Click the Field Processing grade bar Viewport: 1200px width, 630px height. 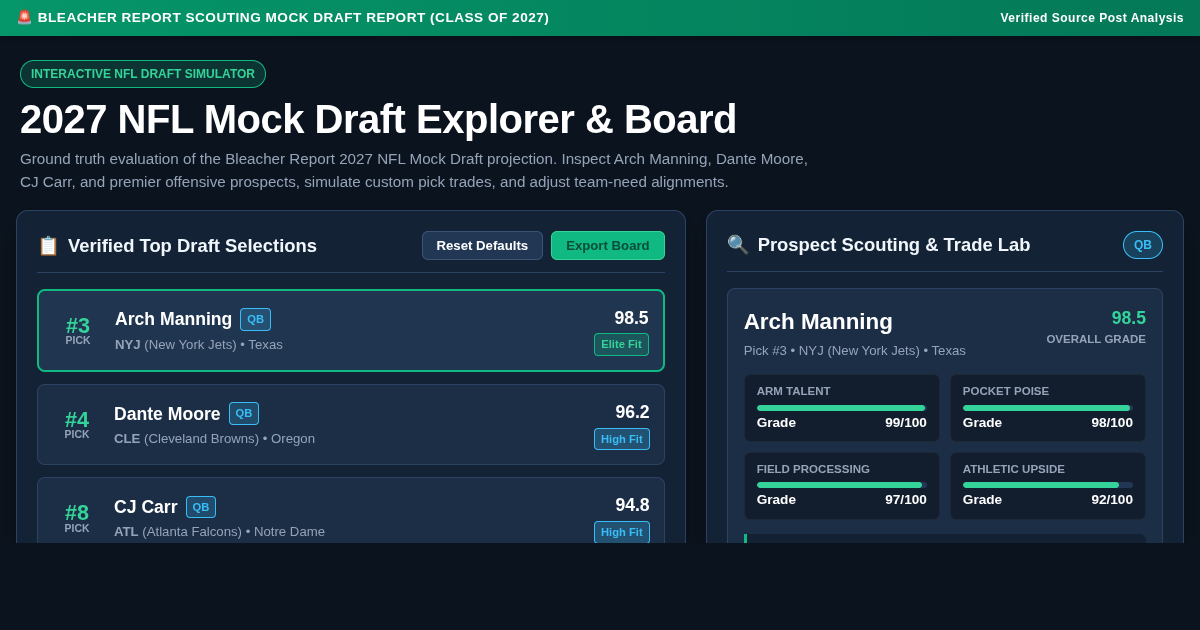[x=842, y=485]
